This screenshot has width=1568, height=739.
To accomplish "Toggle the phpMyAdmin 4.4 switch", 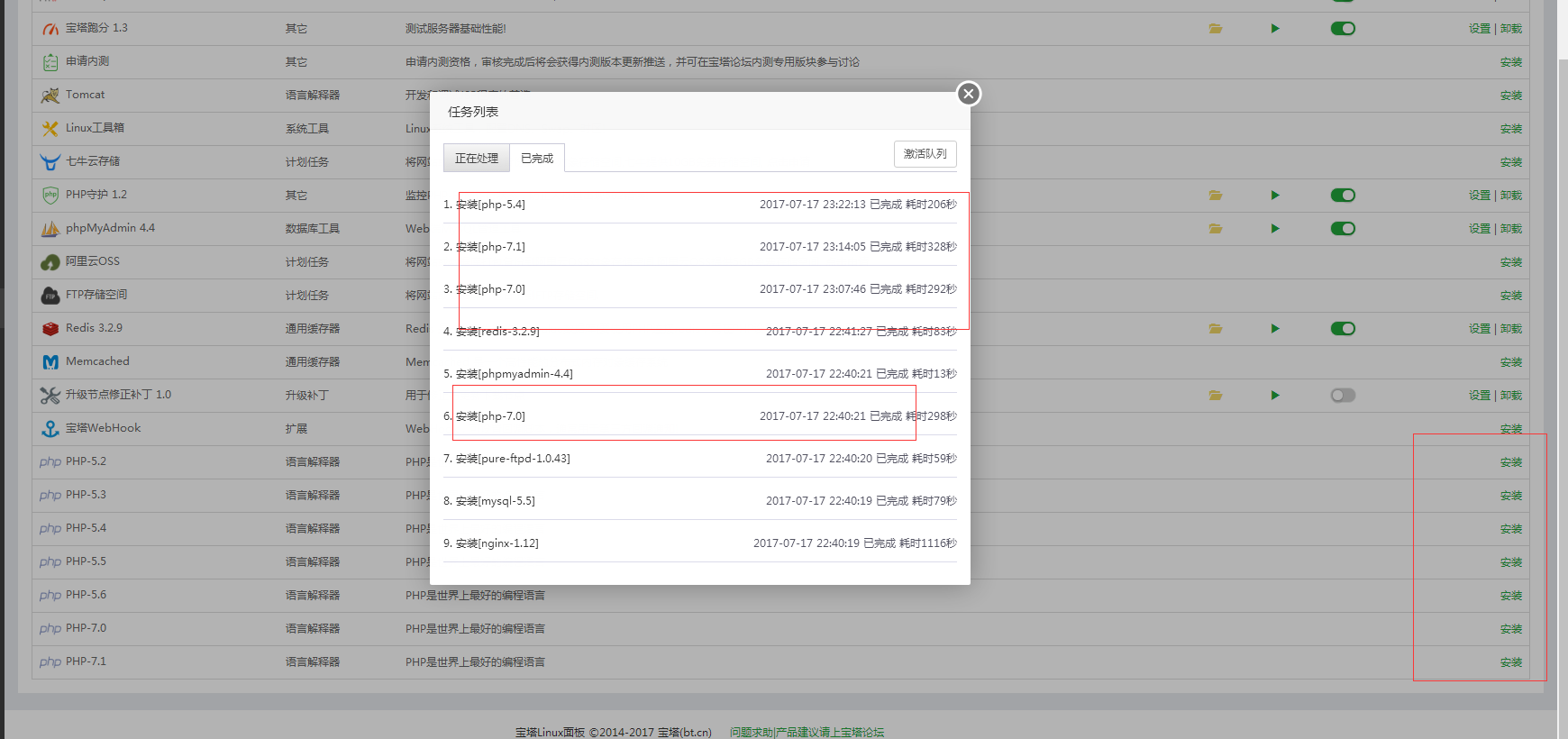I will 1343,229.
